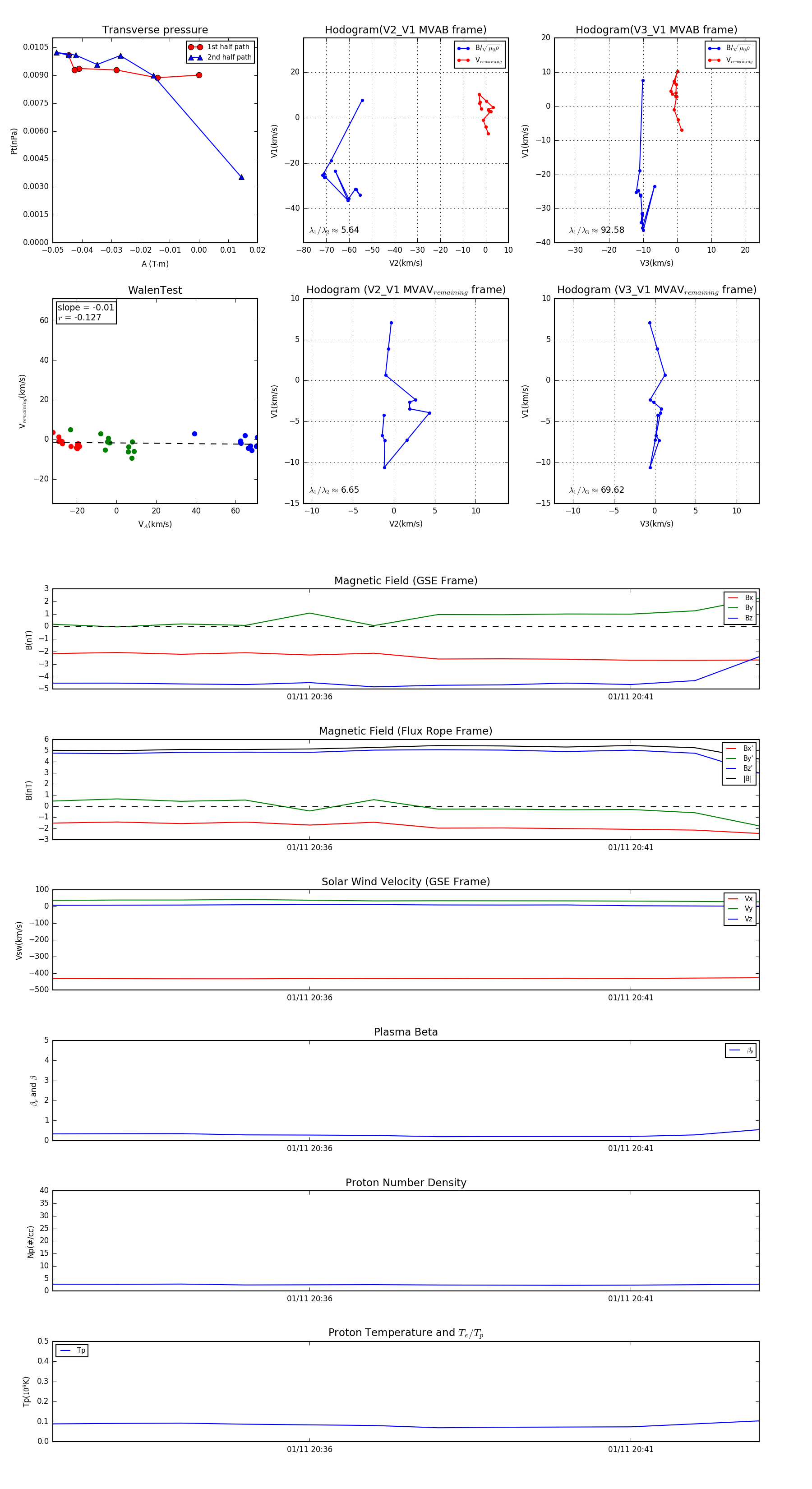Click the eigenvalue ratio label ending in 69.62
This screenshot has width=812, height=1489.
tap(596, 490)
